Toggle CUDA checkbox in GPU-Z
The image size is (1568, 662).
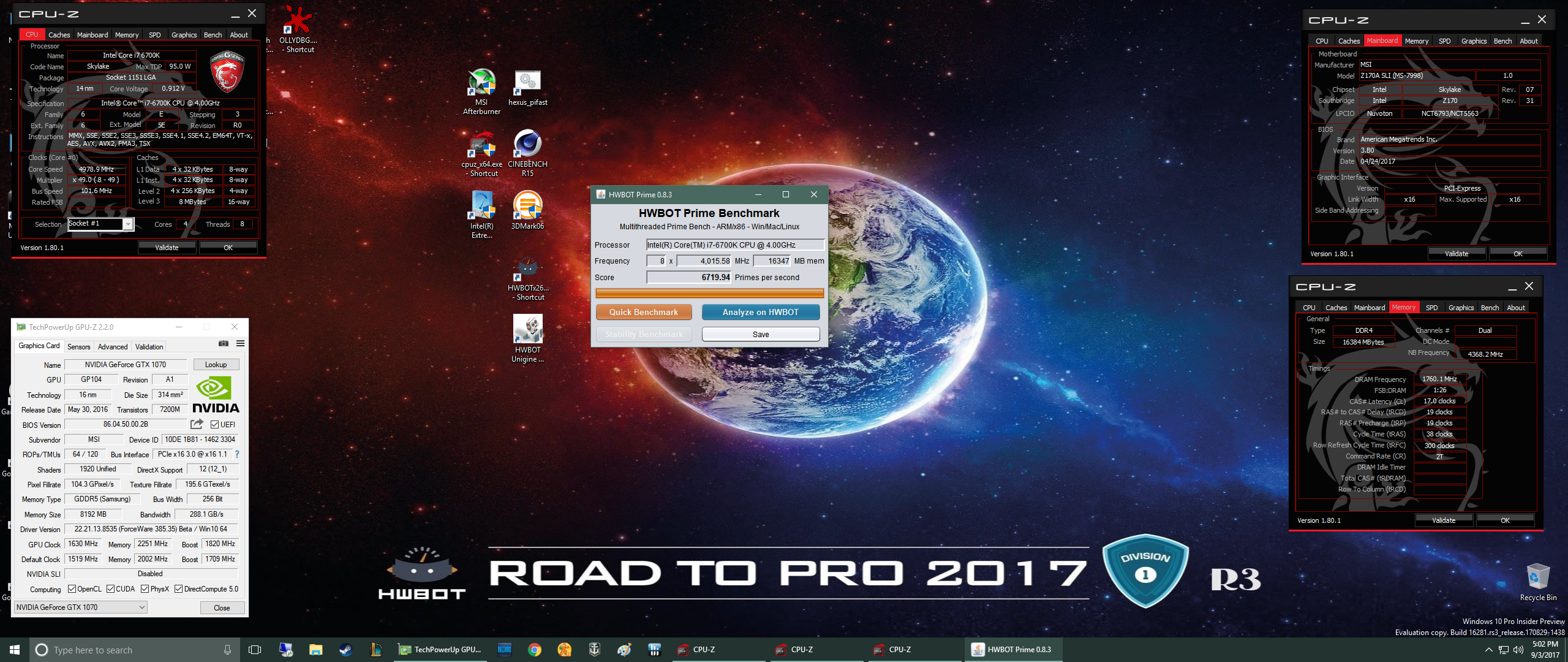click(x=110, y=589)
